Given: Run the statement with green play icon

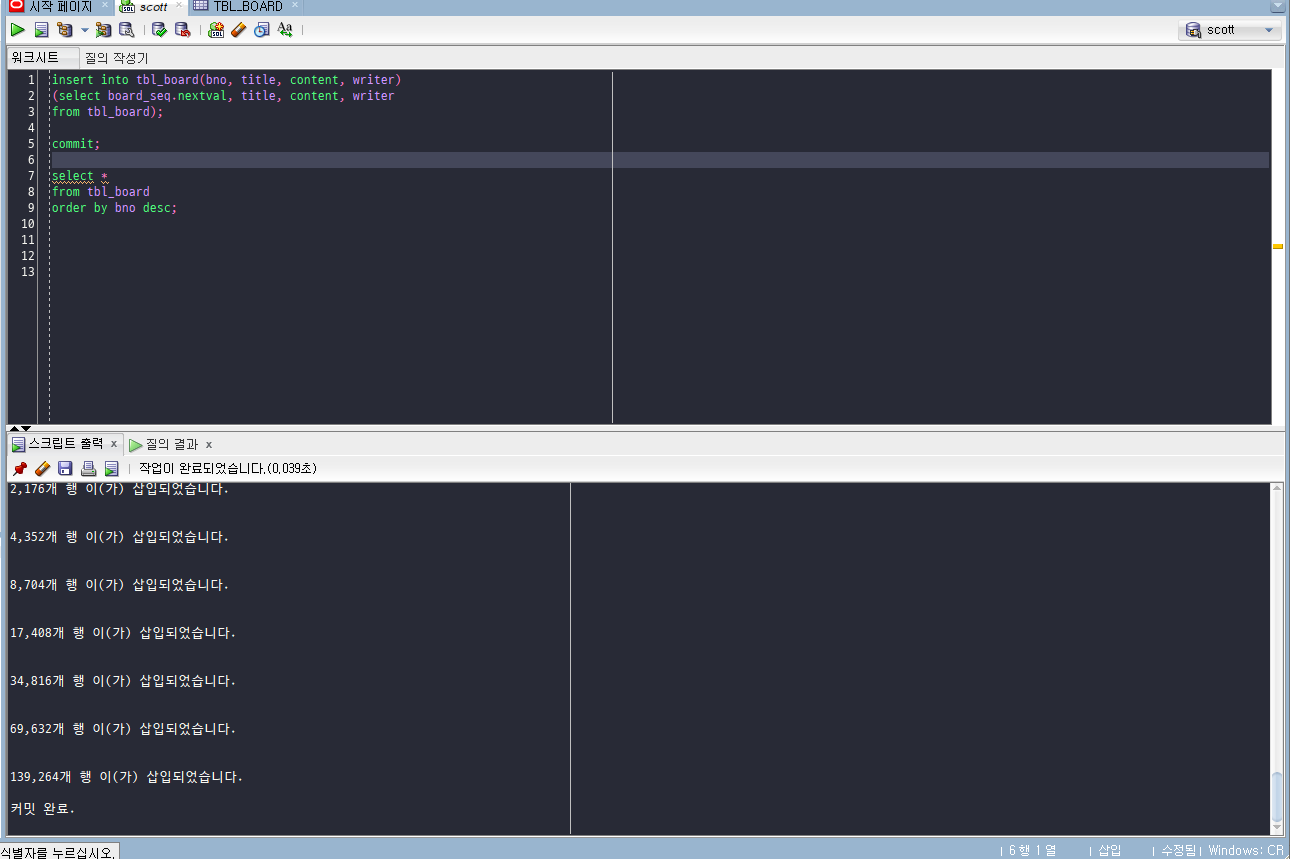Looking at the screenshot, I should point(17,30).
